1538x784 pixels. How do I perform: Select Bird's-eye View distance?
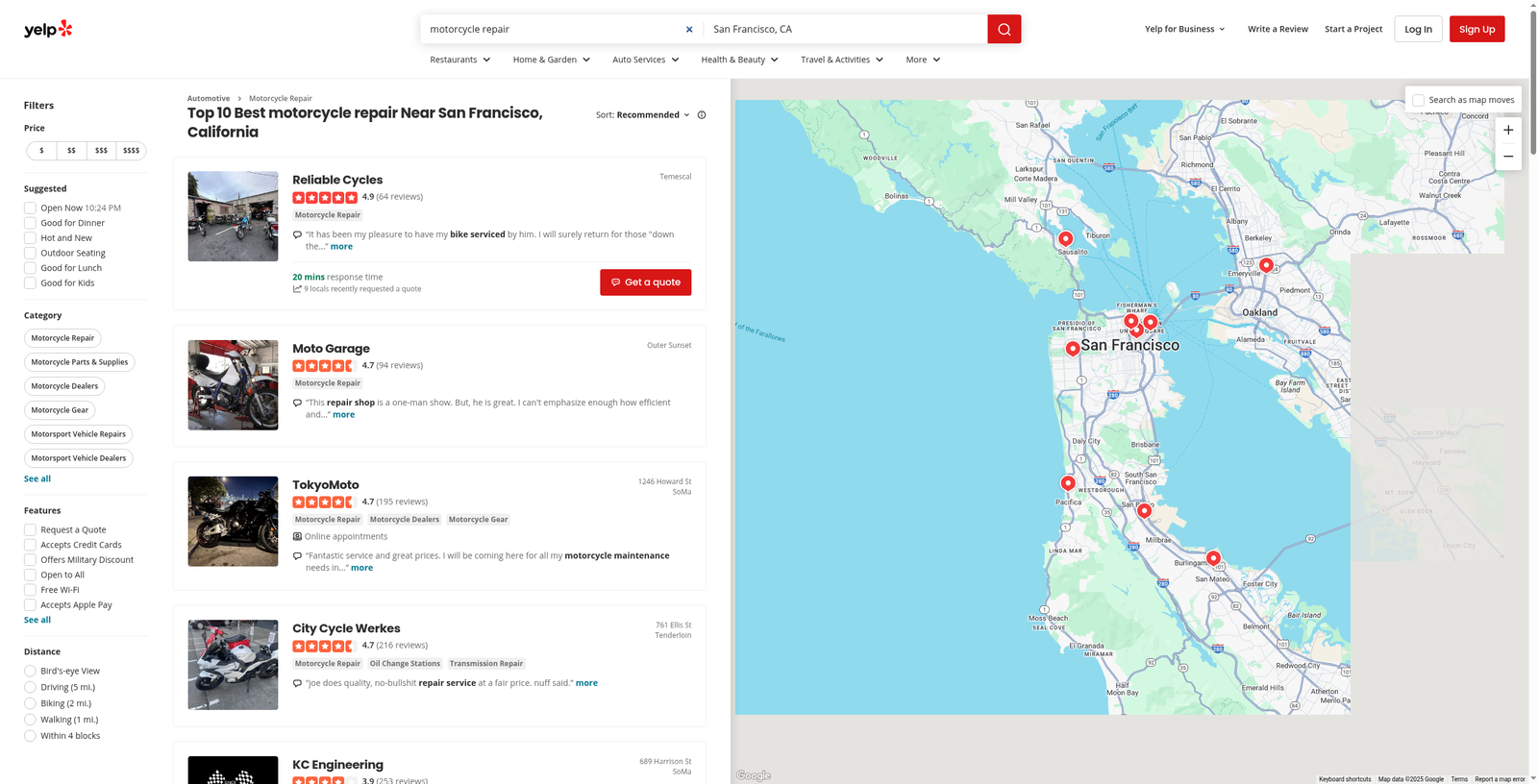(30, 671)
